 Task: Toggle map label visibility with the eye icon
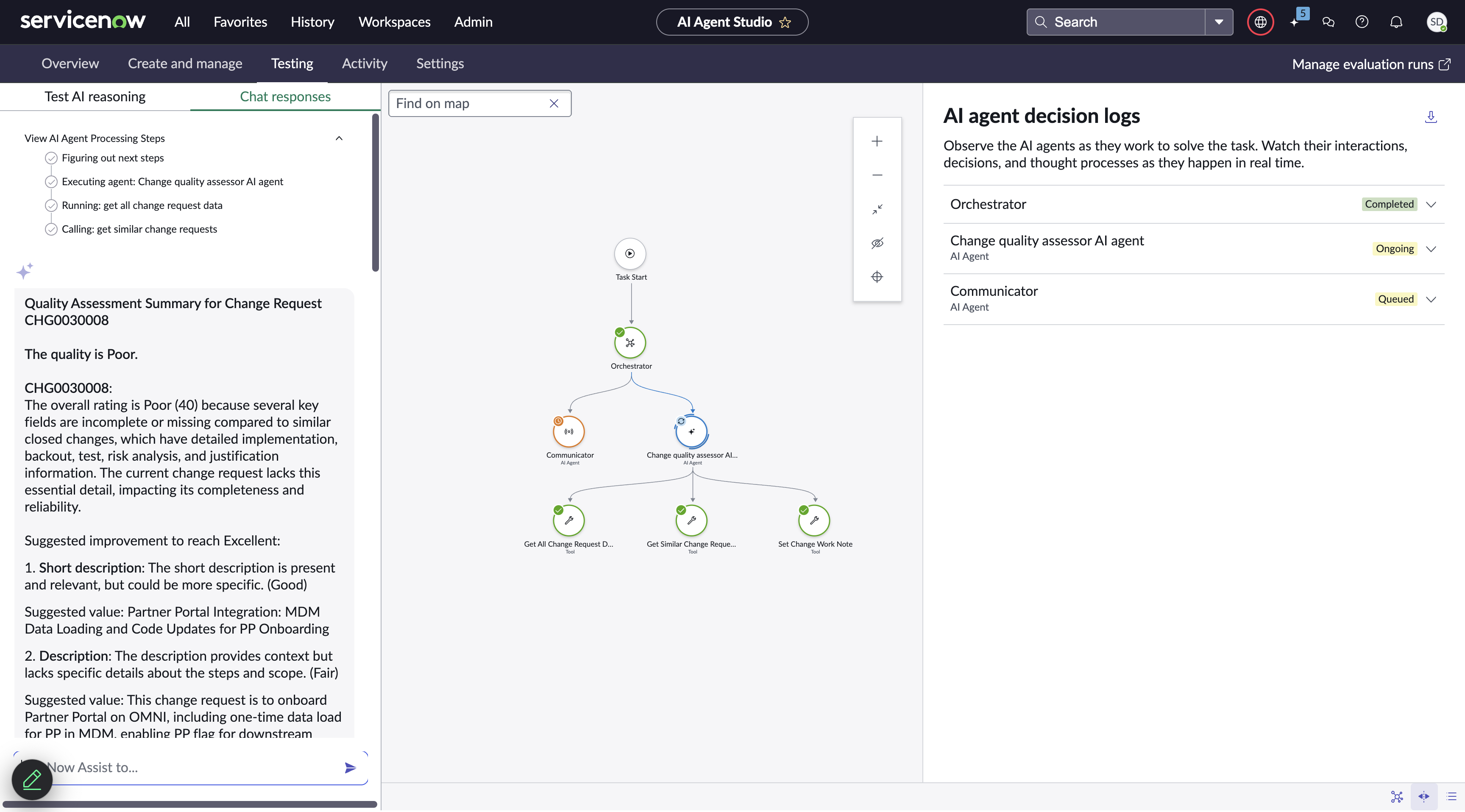click(x=877, y=243)
